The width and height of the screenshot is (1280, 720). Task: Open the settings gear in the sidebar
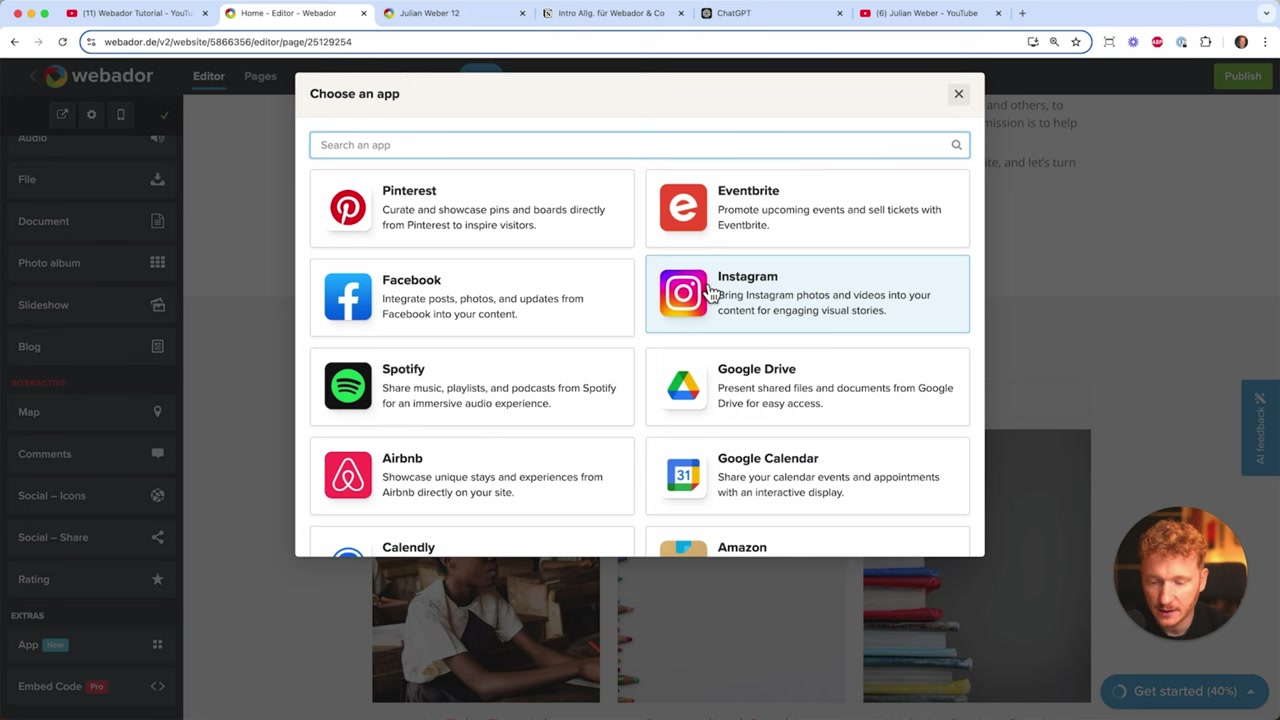pos(91,114)
